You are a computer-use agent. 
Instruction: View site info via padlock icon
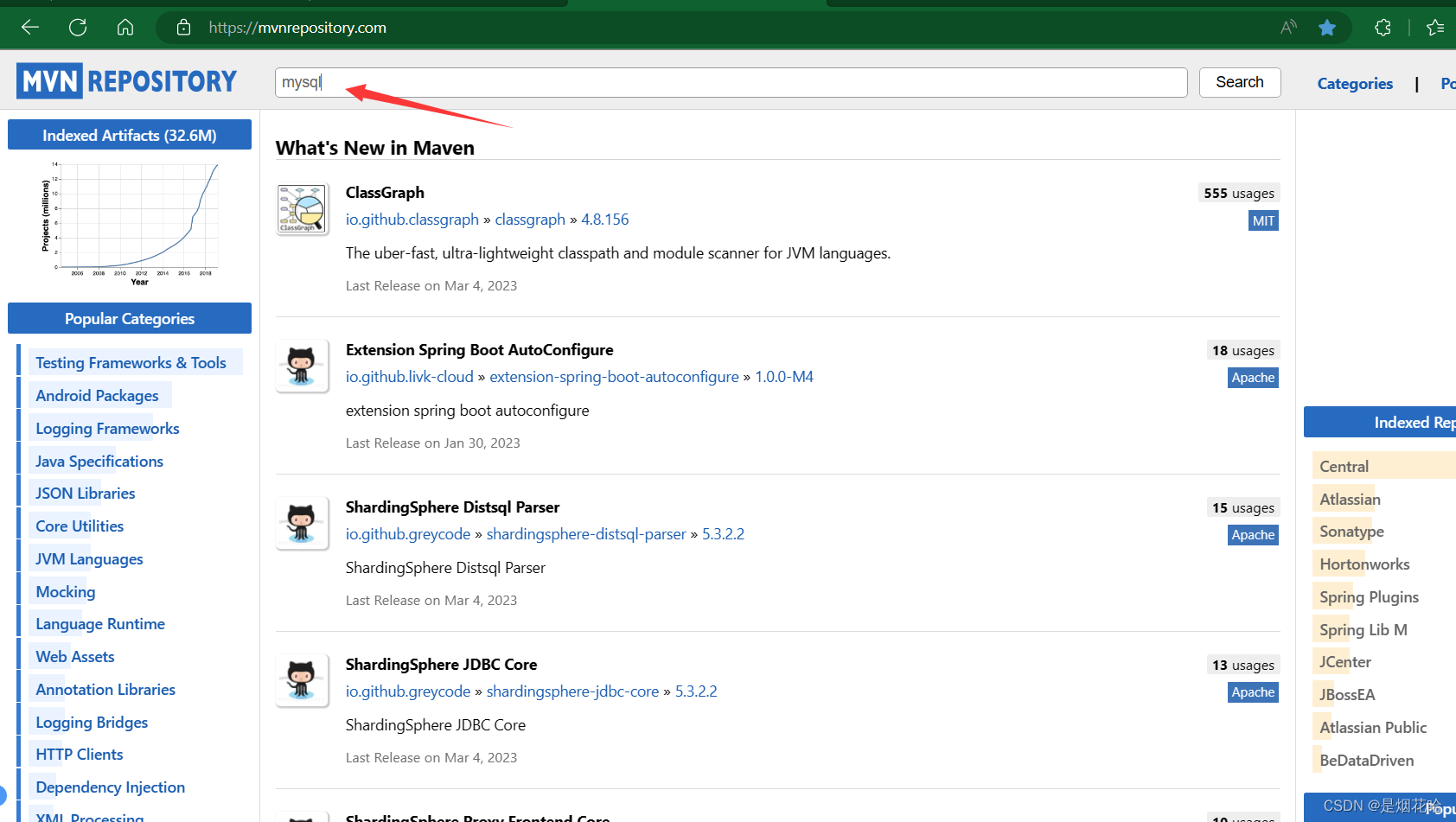point(183,27)
